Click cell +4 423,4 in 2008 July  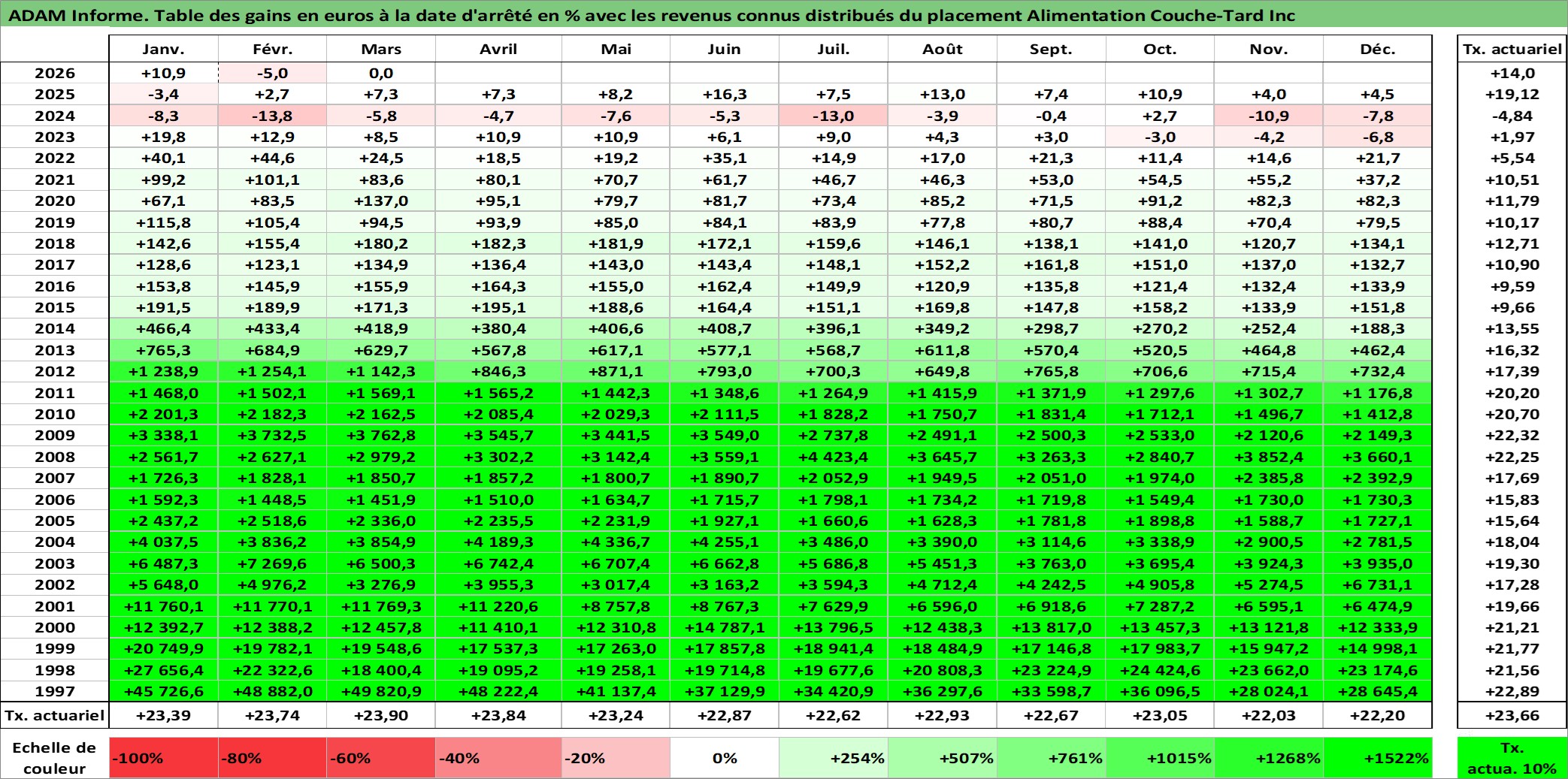click(x=834, y=457)
